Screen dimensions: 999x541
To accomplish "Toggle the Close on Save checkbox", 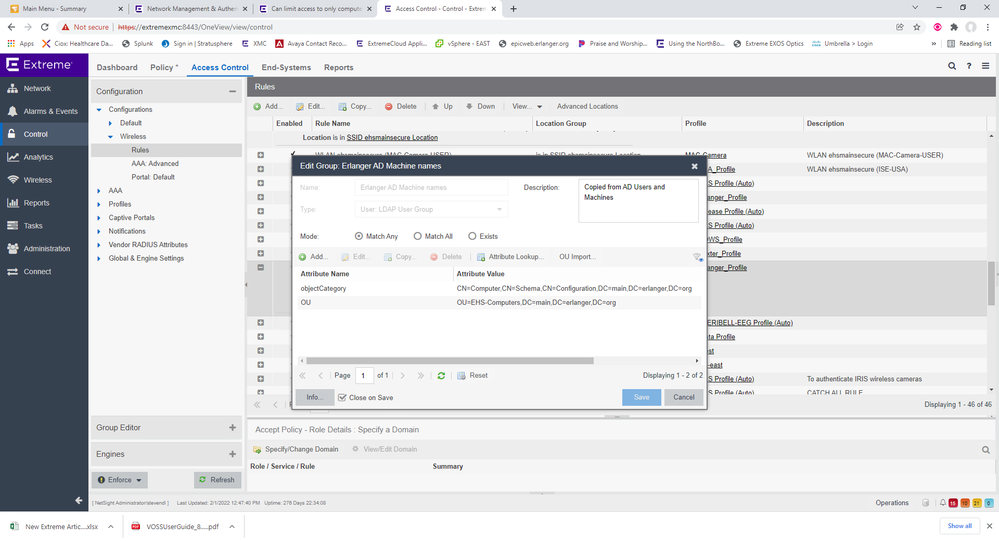I will pos(342,397).
